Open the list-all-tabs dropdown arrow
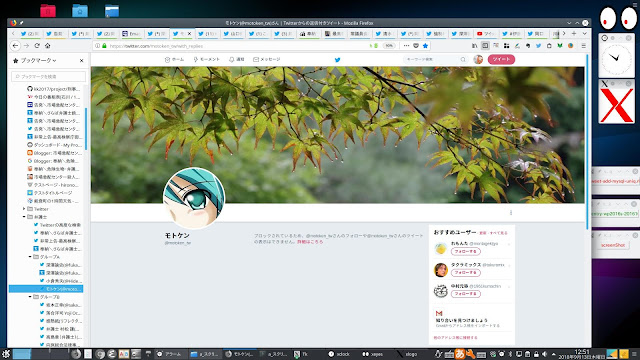640x360 pixels. tap(584, 33)
